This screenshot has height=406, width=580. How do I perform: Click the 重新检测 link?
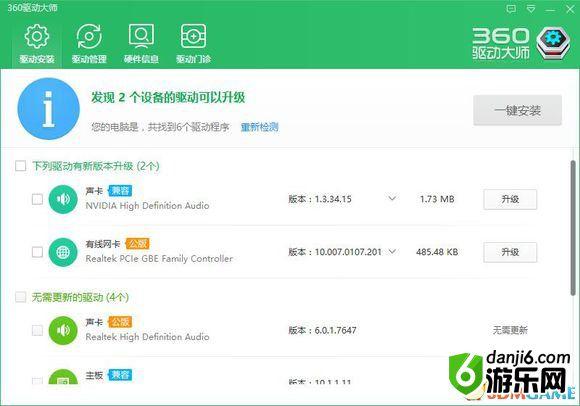(x=259, y=127)
